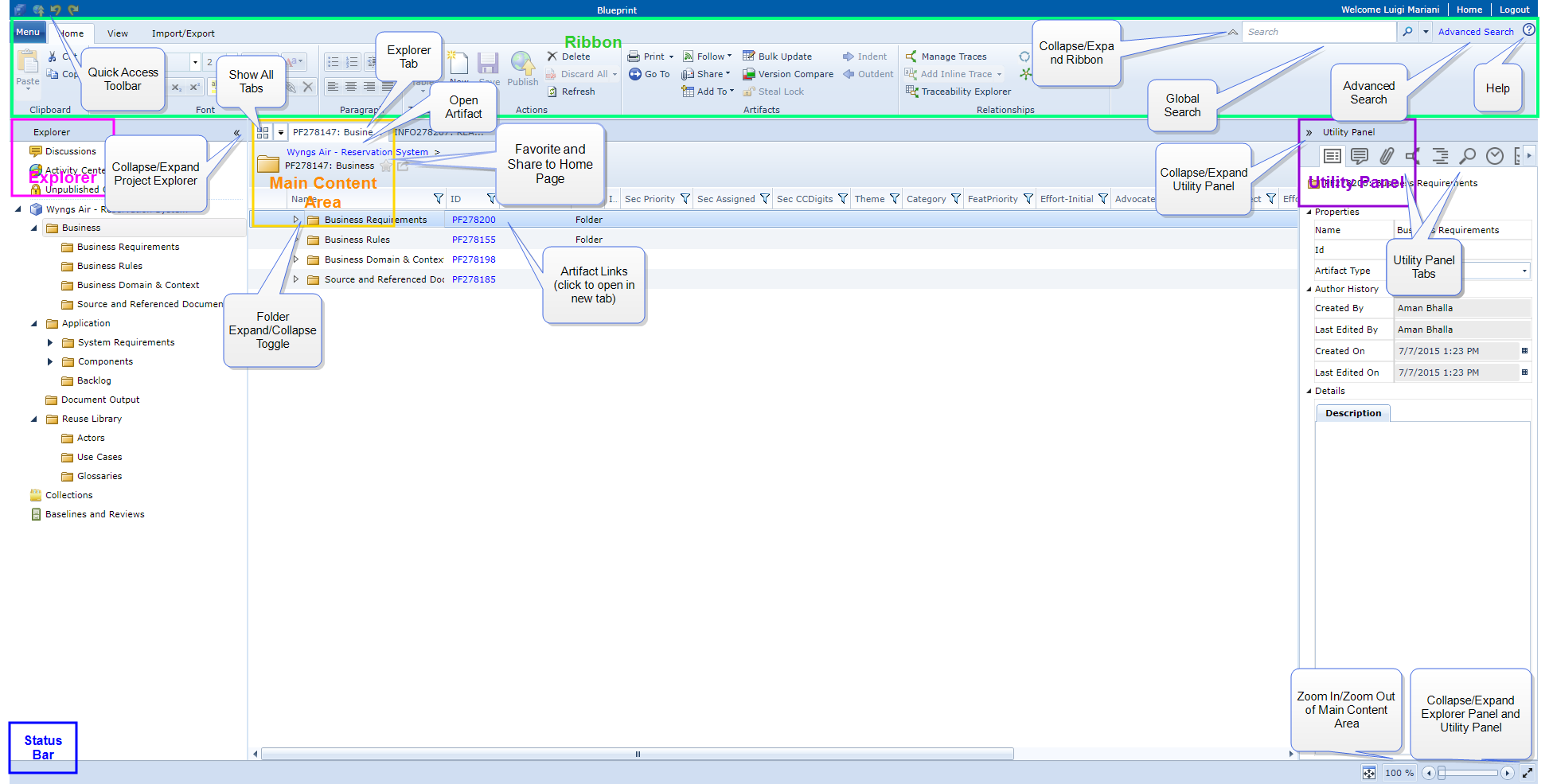Click the fit-to-screen icon in status bar

1368,773
